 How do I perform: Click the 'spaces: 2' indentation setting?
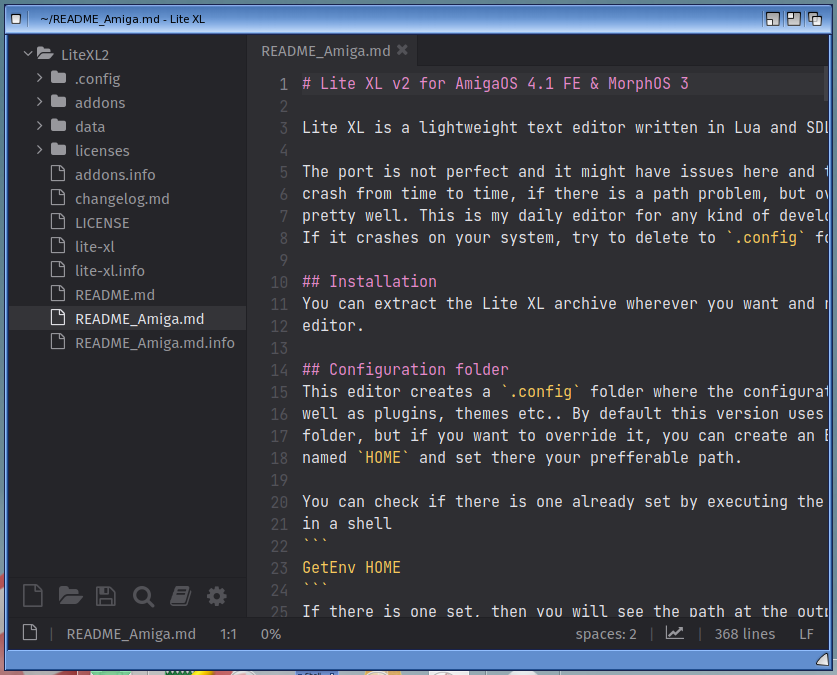tap(605, 634)
